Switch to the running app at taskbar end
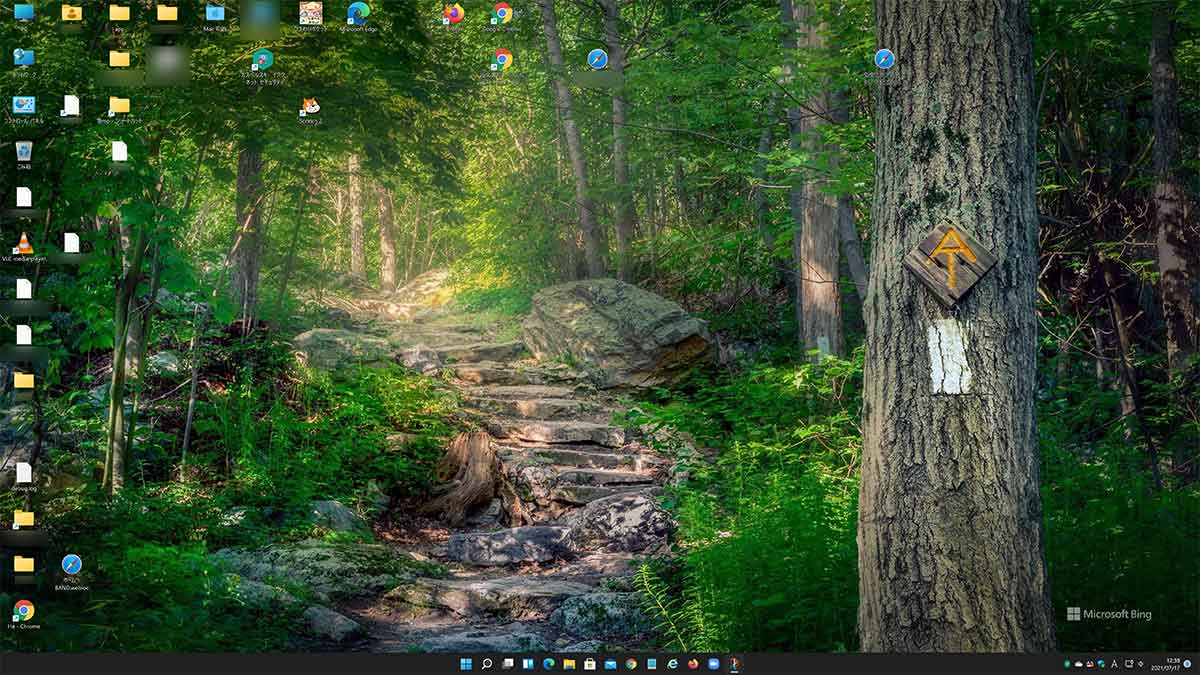 coord(734,664)
